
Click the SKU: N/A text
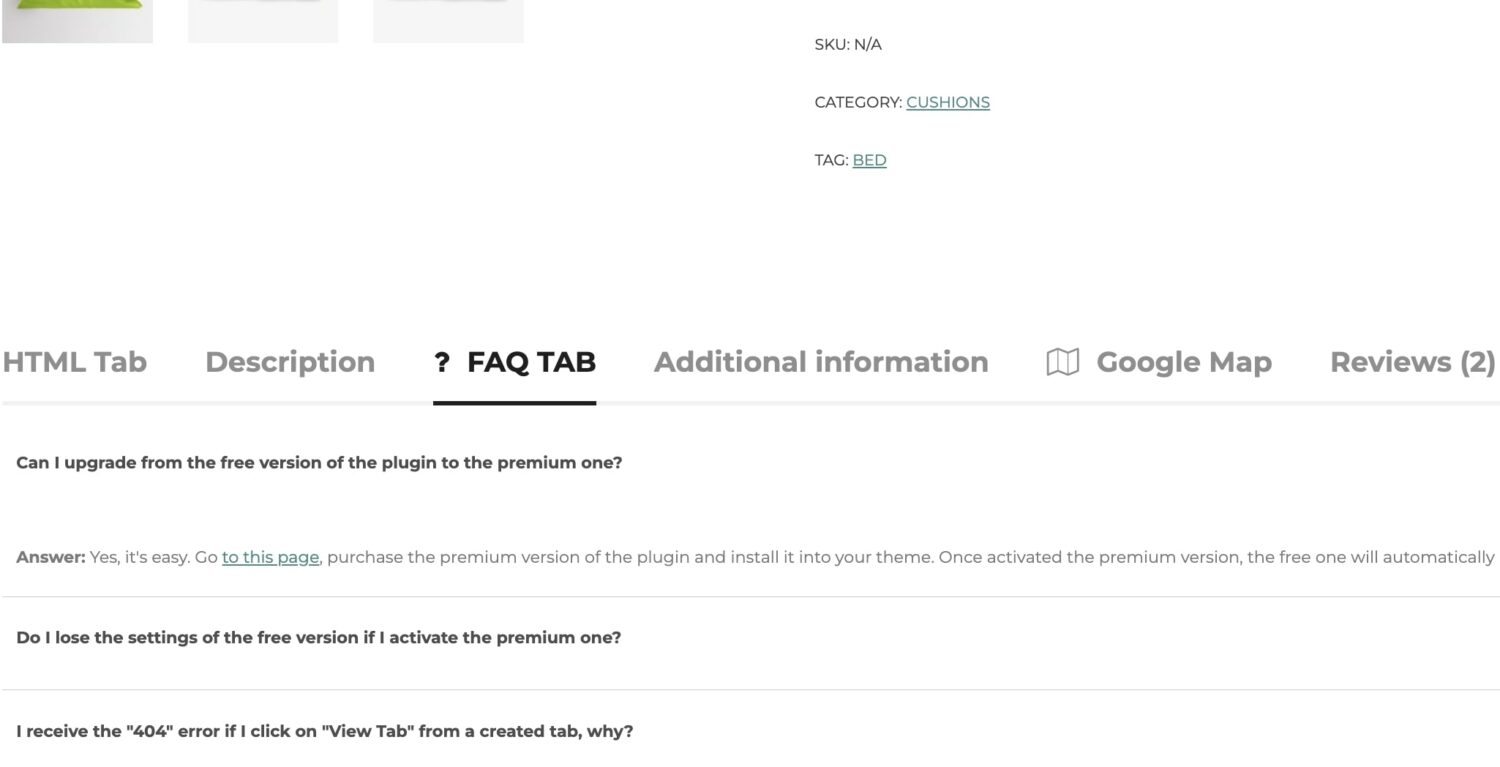click(x=848, y=44)
